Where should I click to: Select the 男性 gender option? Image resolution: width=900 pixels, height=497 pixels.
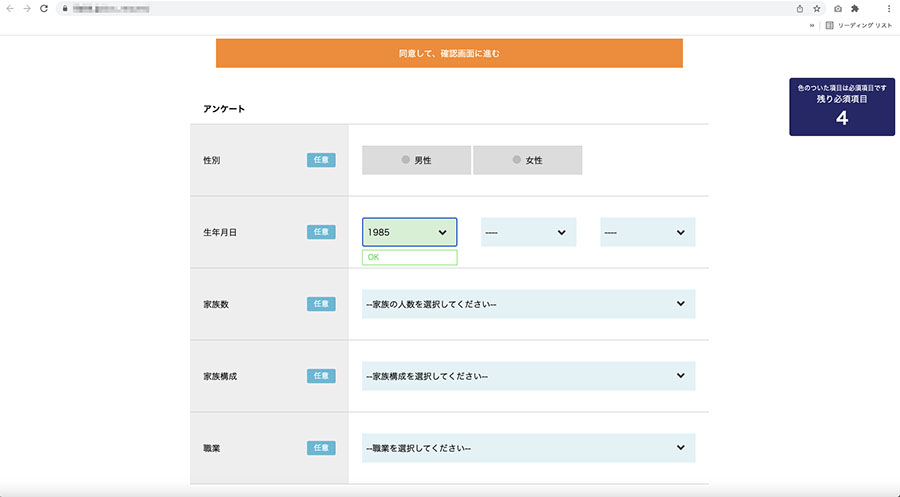pyautogui.click(x=416, y=160)
